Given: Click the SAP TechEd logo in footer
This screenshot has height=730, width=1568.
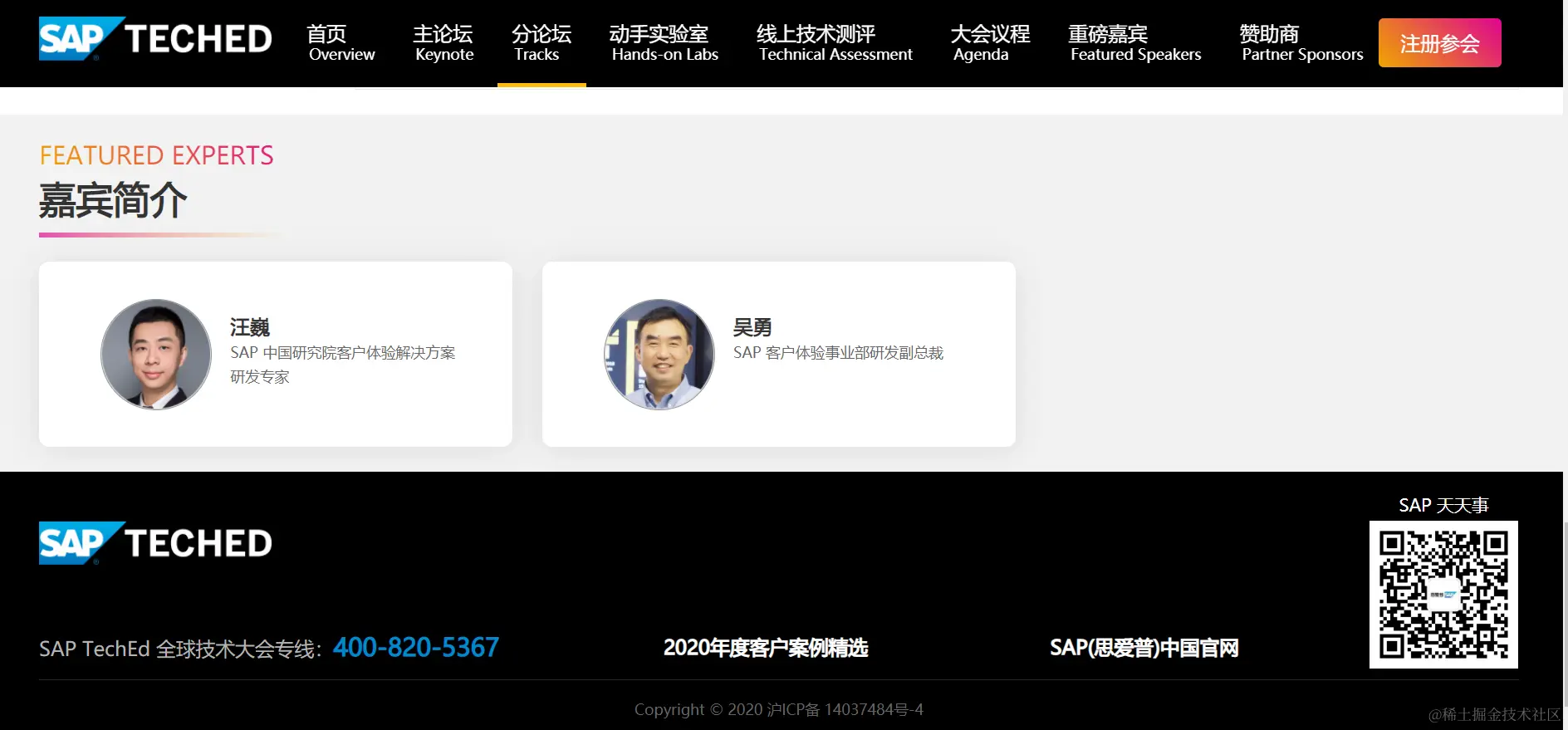Looking at the screenshot, I should [155, 543].
